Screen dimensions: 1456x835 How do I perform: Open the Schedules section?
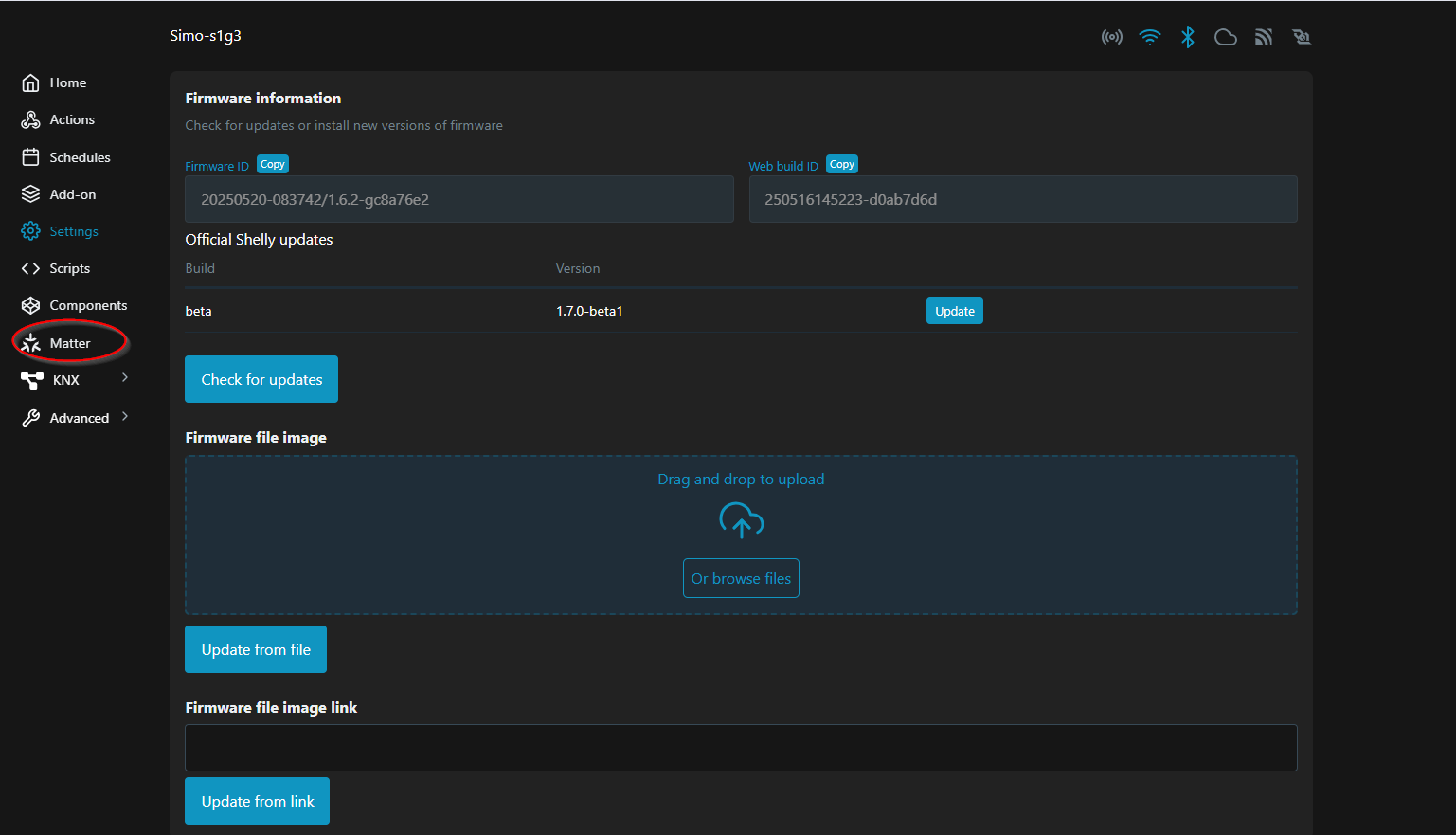(80, 157)
